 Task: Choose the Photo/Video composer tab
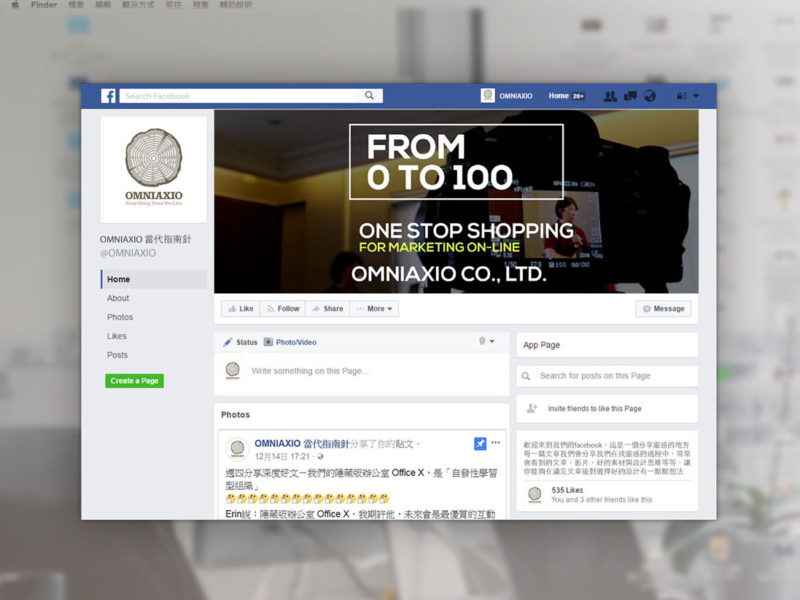[290, 342]
